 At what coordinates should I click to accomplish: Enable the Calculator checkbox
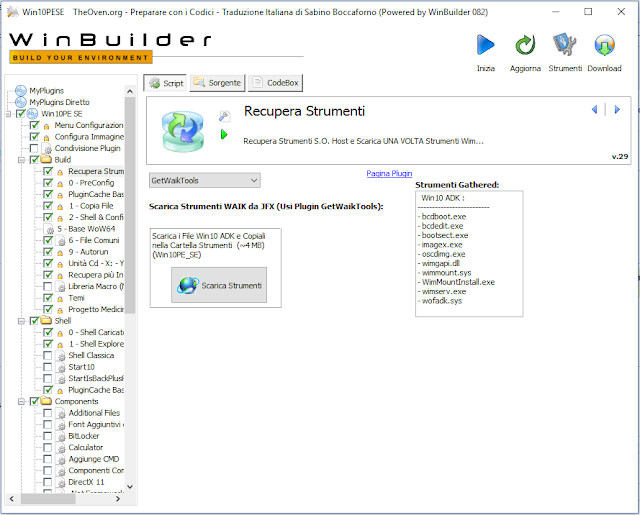[48, 447]
